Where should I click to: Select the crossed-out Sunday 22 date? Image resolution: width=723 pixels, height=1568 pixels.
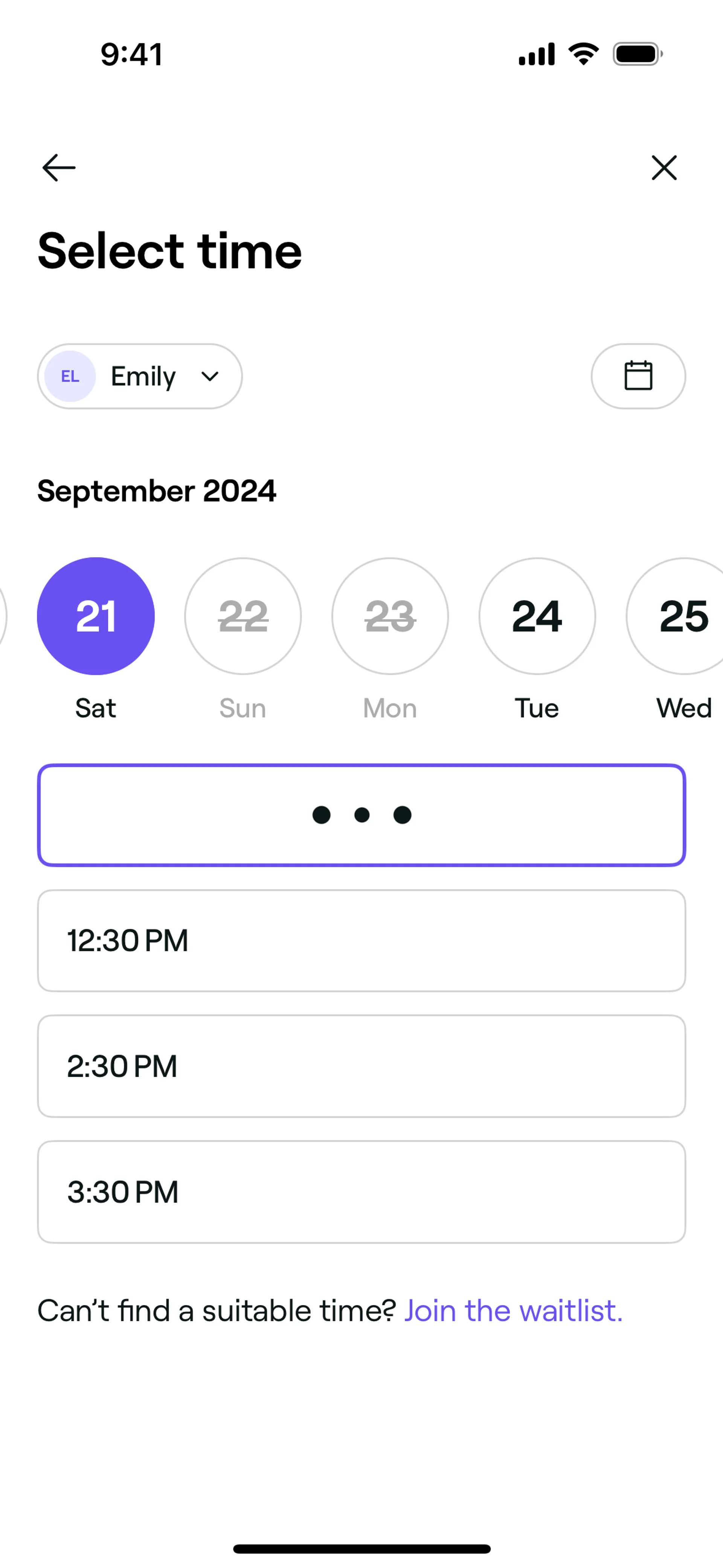243,616
